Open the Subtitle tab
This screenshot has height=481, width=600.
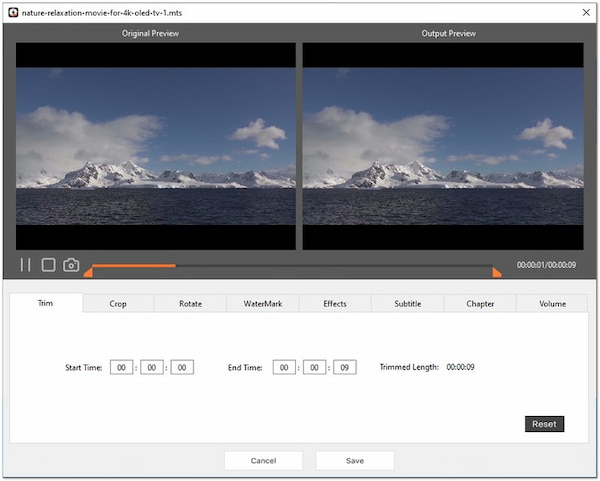[408, 304]
